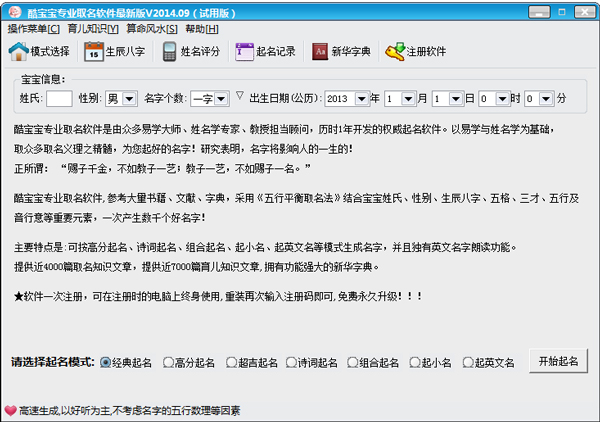This screenshot has width=600, height=422.
Task: Open the 新华字典 dictionary icon
Action: pyautogui.click(x=320, y=51)
